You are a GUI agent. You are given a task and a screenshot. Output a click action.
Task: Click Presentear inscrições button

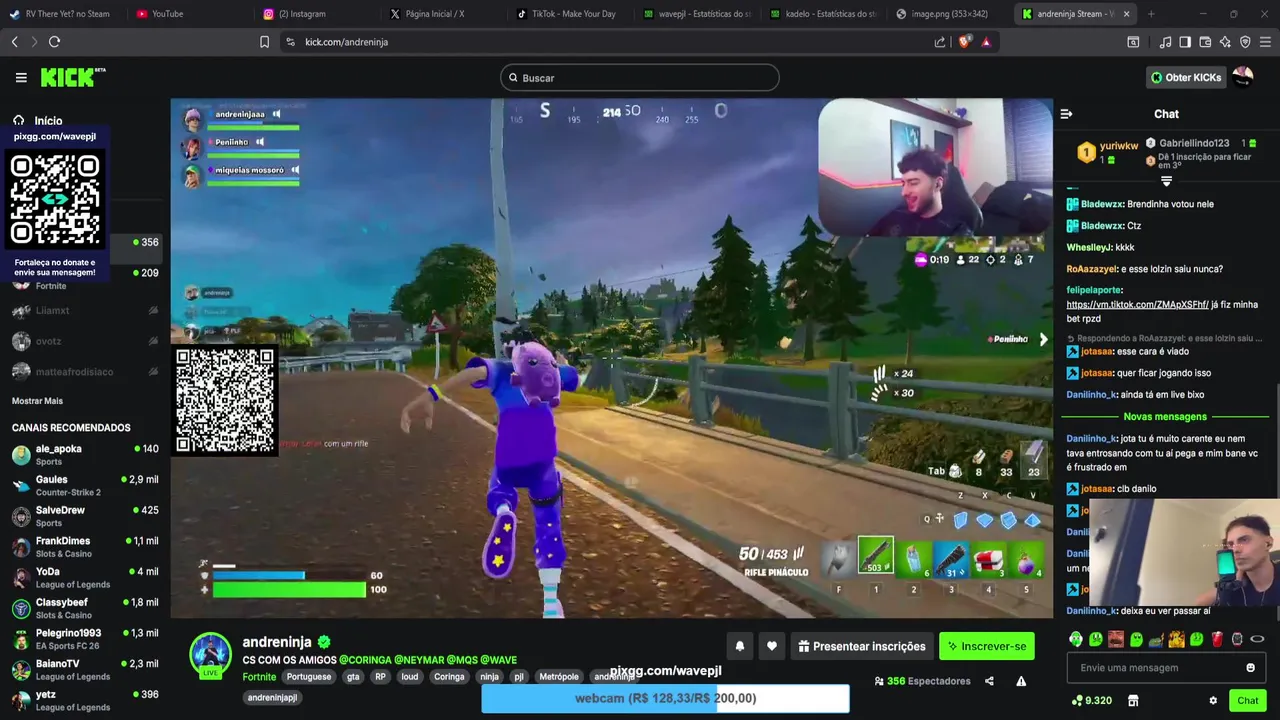862,646
